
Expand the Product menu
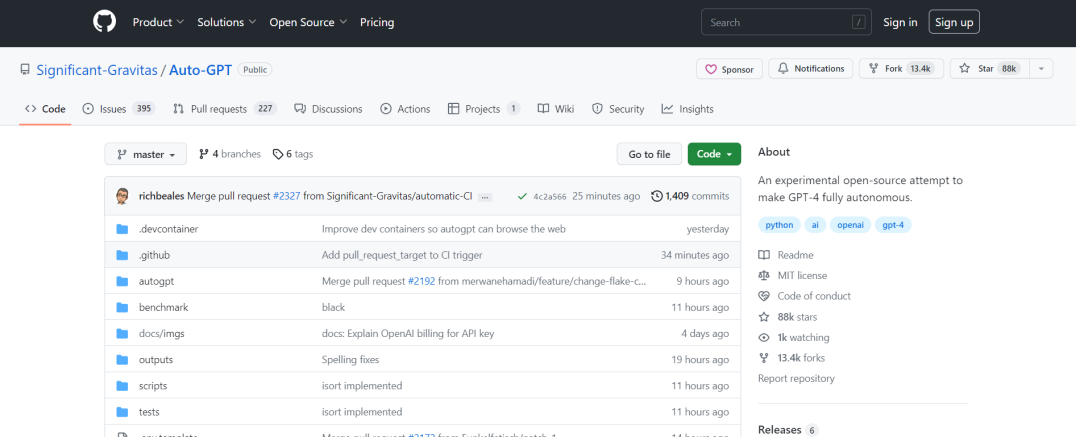(157, 22)
